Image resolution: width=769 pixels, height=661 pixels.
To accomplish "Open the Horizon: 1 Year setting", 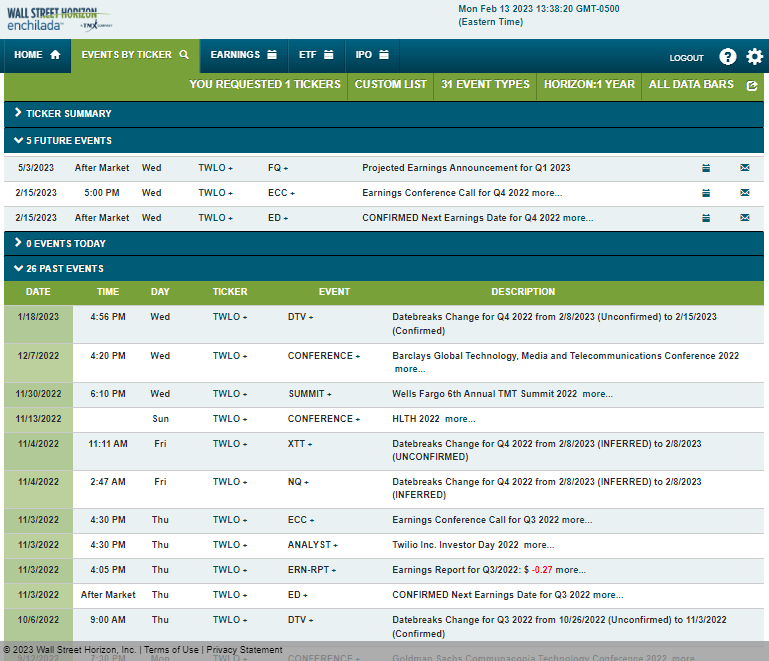I will point(589,85).
